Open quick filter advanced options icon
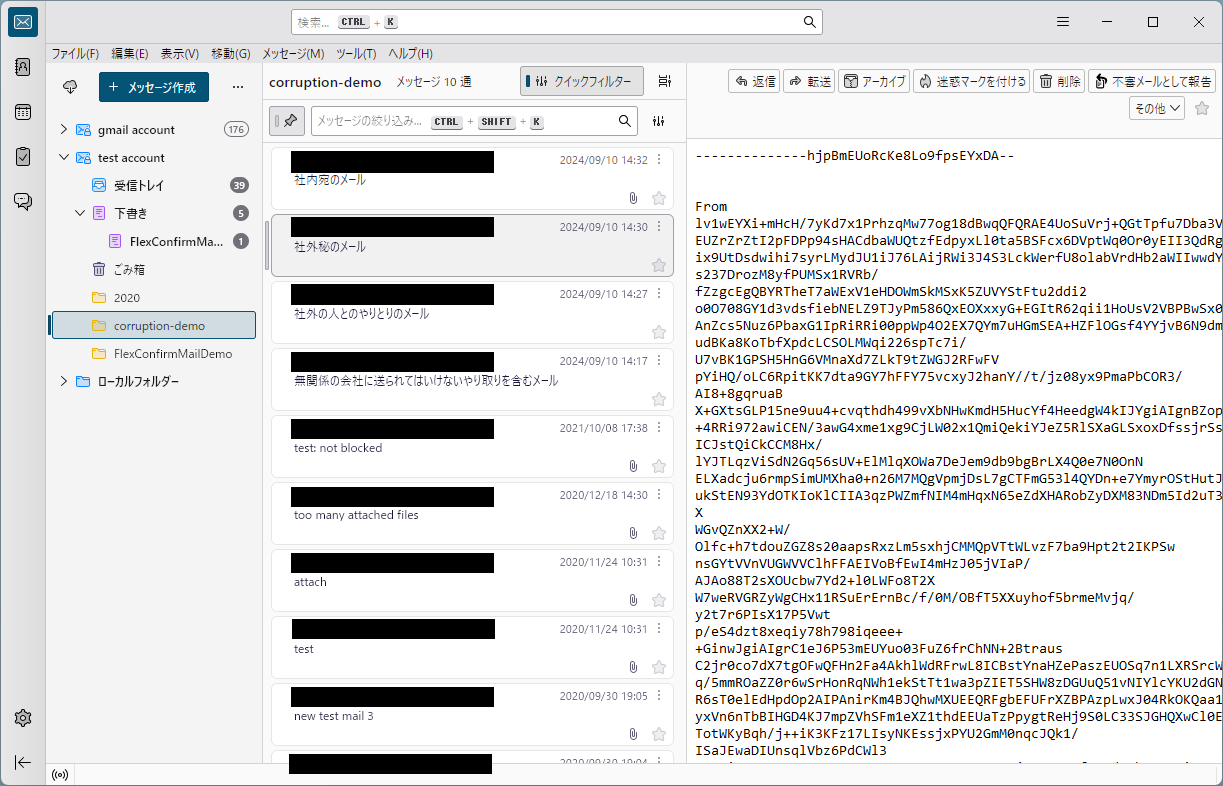This screenshot has height=786, width=1223. [658, 121]
